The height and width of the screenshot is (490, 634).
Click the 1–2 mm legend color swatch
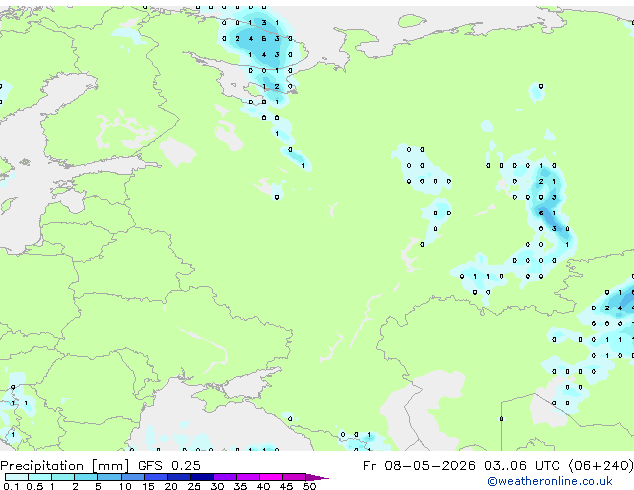63,477
